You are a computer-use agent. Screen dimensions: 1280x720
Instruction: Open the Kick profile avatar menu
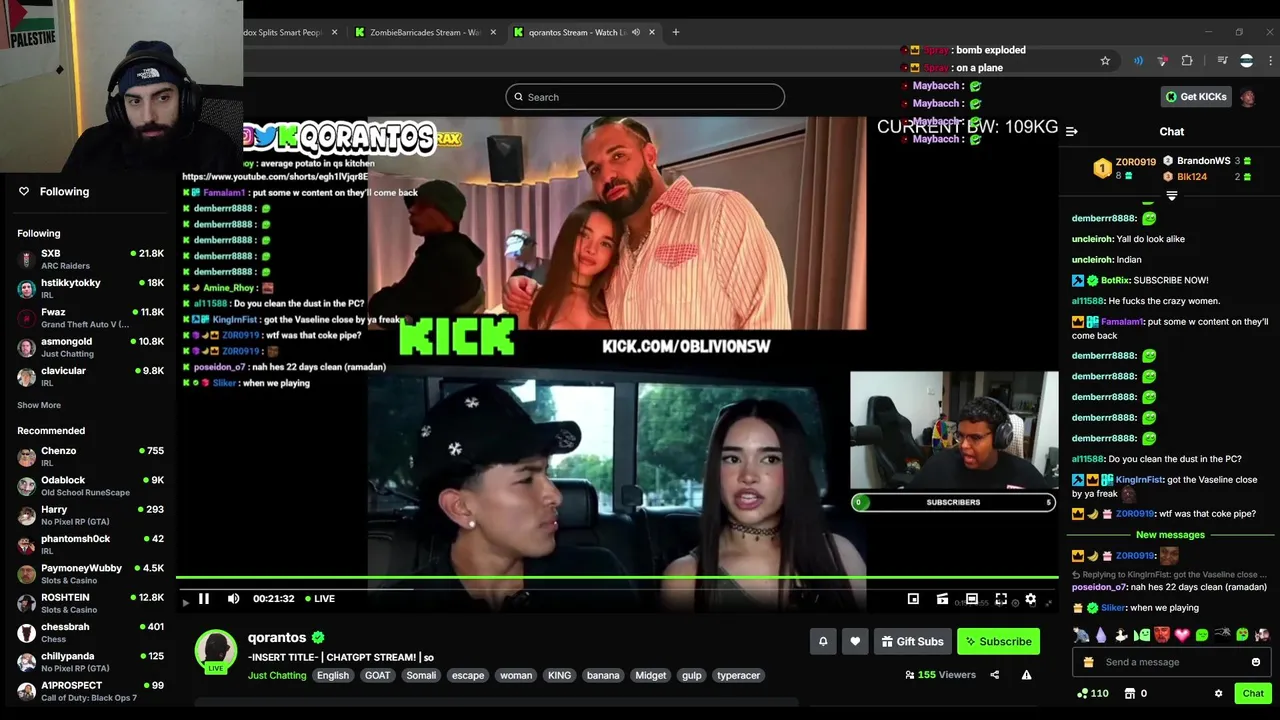1248,97
